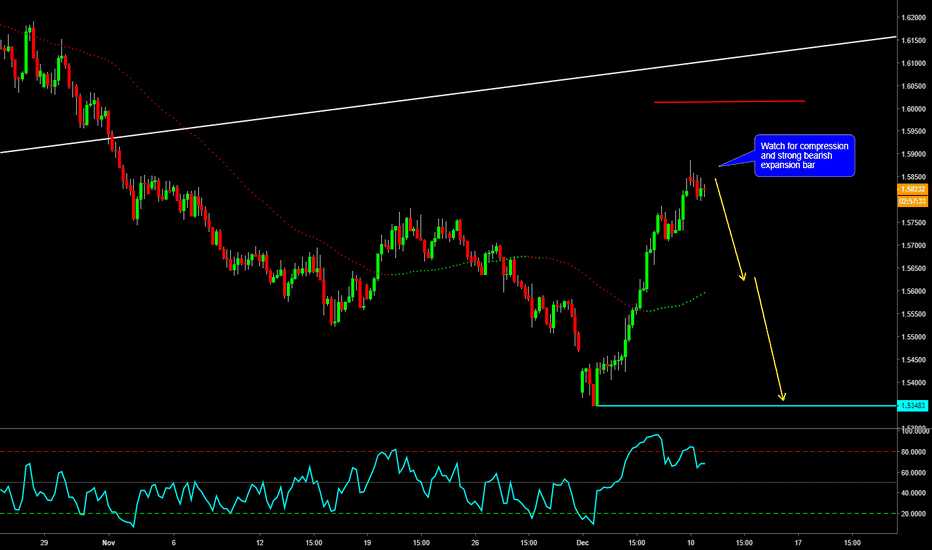Select the cyan oscillator line in lower pane
Image resolution: width=932 pixels, height=550 pixels.
[x=352, y=480]
